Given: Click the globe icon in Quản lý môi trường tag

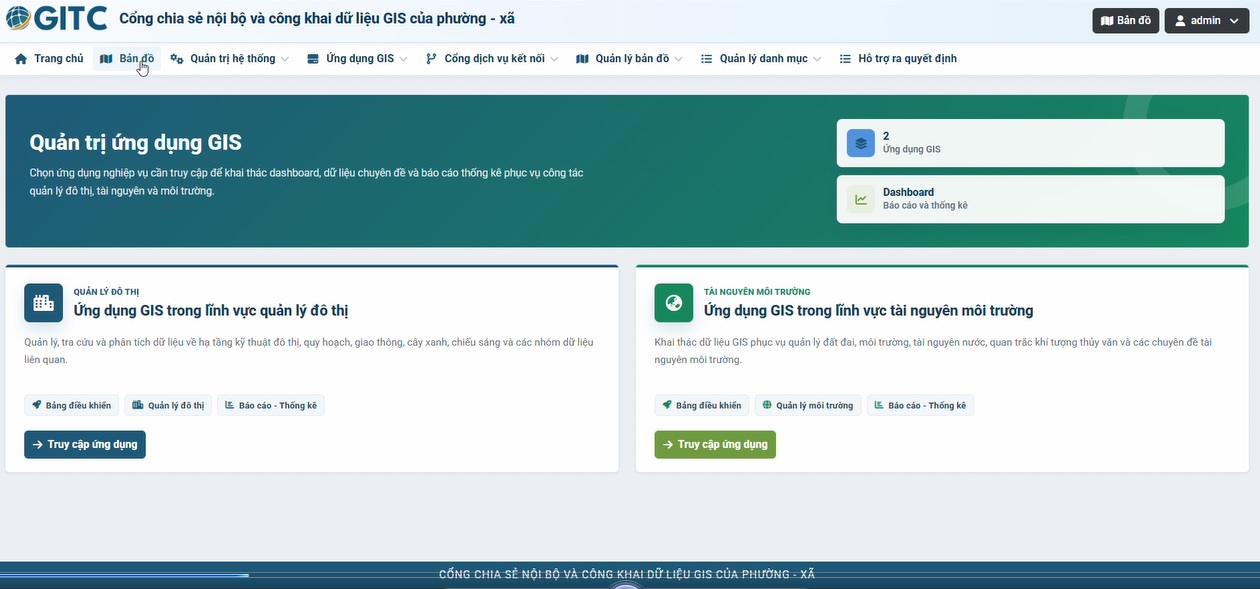Looking at the screenshot, I should (767, 405).
